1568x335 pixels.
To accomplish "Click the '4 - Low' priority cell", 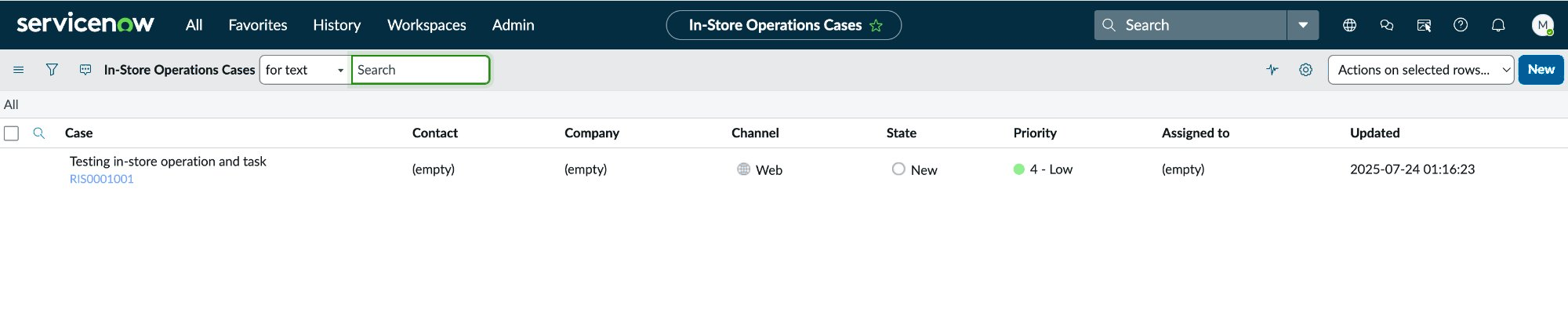I will coord(1044,169).
